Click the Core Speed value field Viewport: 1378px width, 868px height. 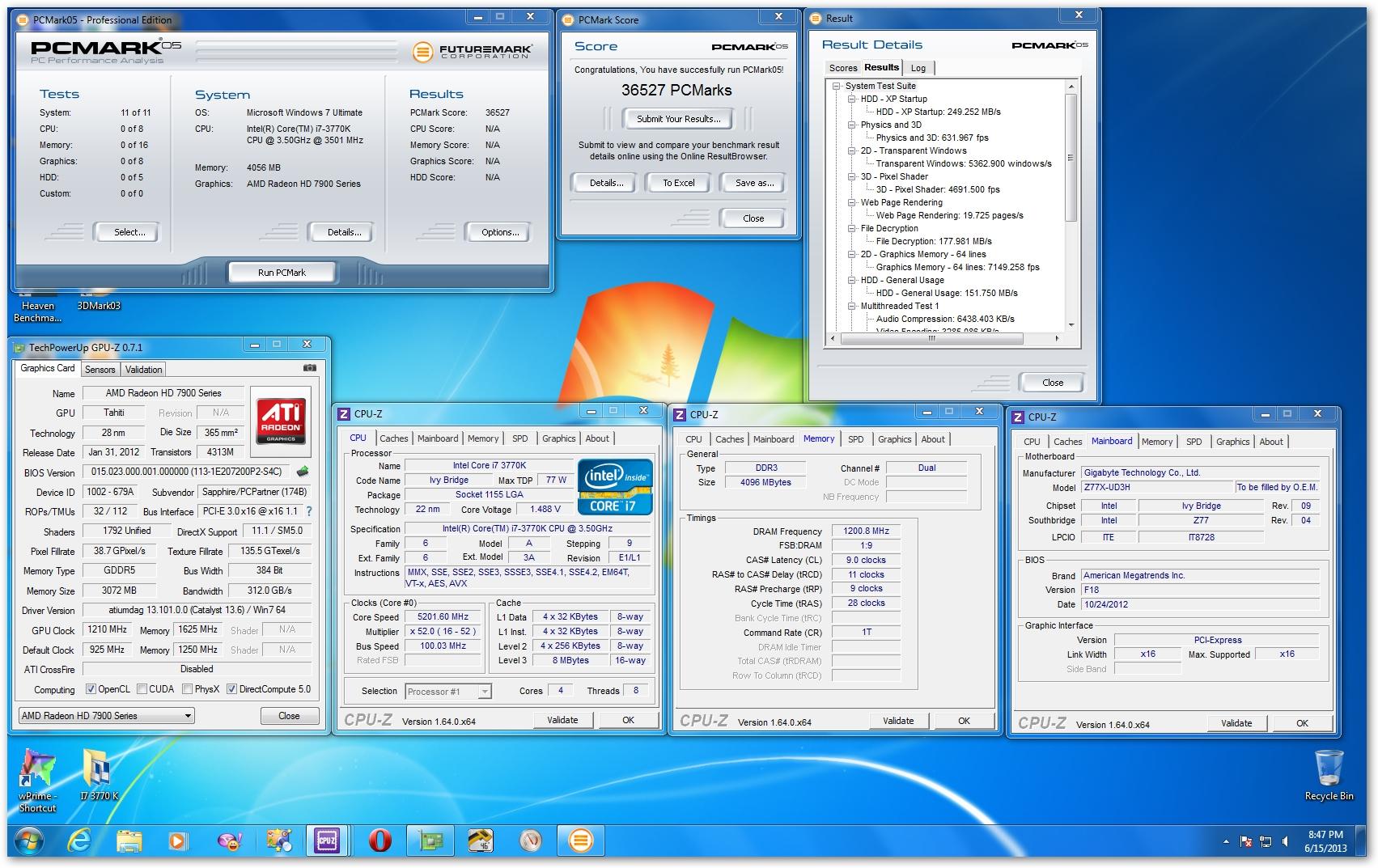tap(444, 617)
